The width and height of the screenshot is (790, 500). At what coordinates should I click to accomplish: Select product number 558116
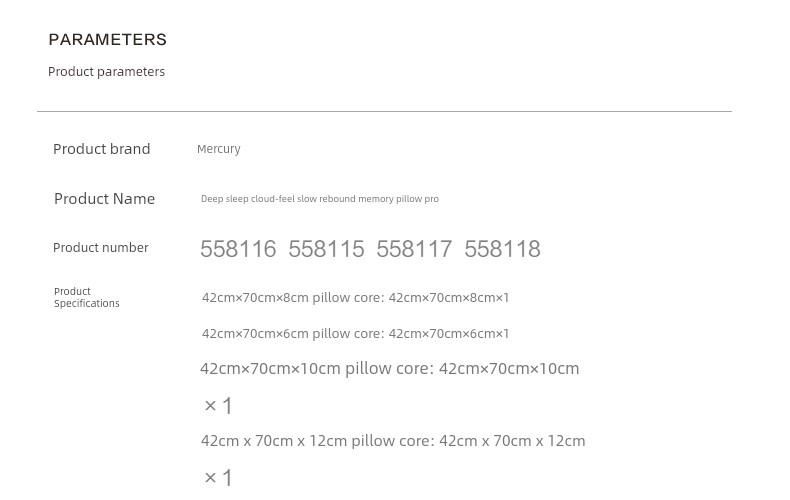tap(238, 249)
